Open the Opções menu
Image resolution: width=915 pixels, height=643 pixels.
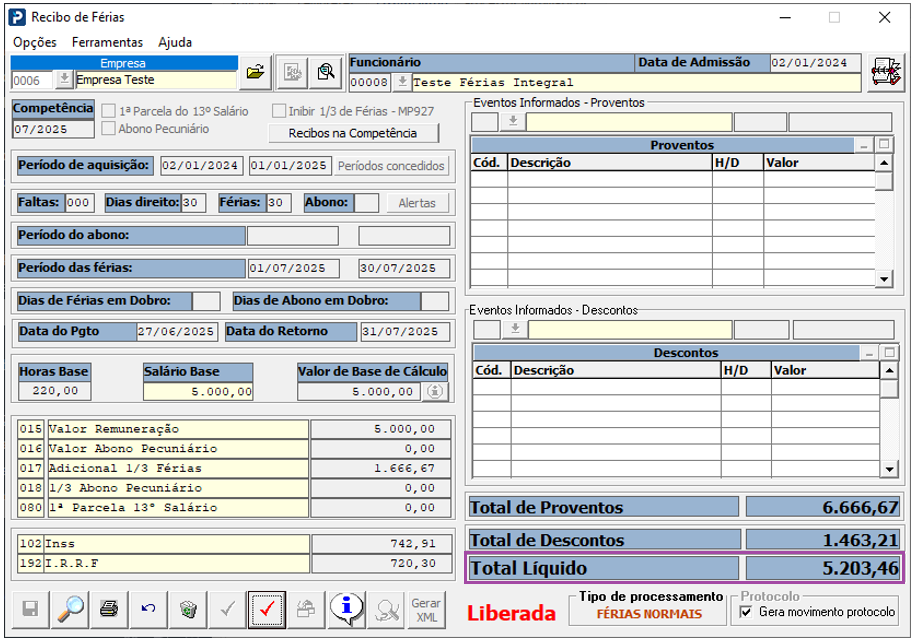(35, 43)
